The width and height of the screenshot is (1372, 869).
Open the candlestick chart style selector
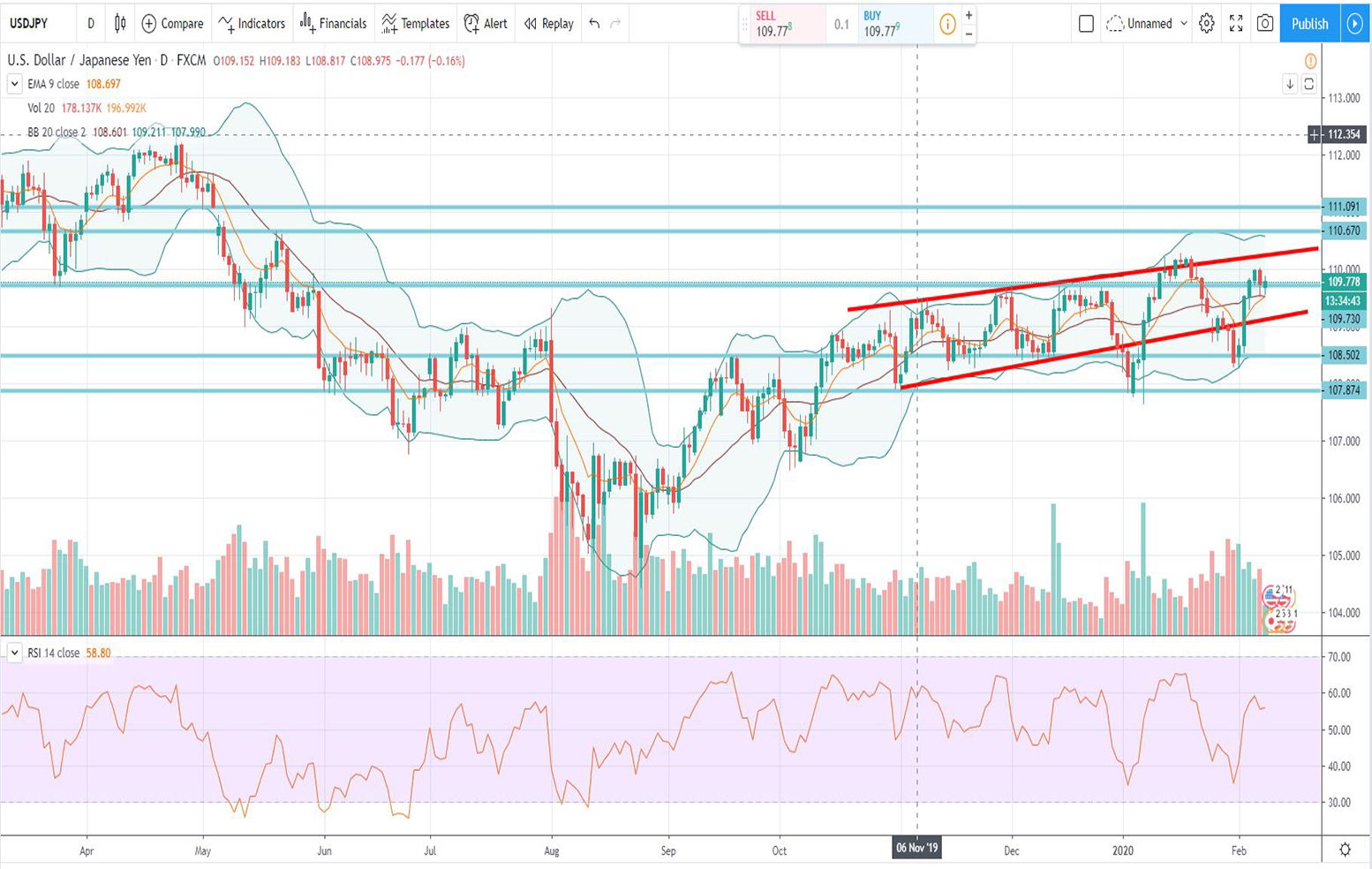click(x=120, y=24)
